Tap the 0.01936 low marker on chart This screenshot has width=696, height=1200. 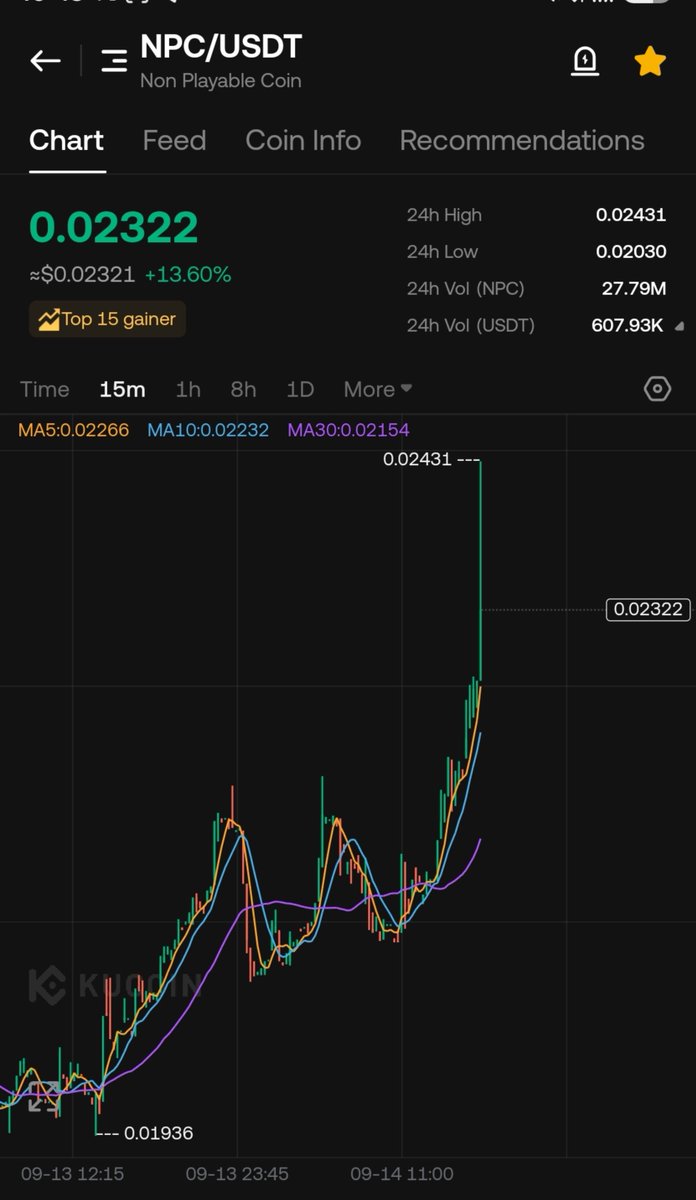159,1133
